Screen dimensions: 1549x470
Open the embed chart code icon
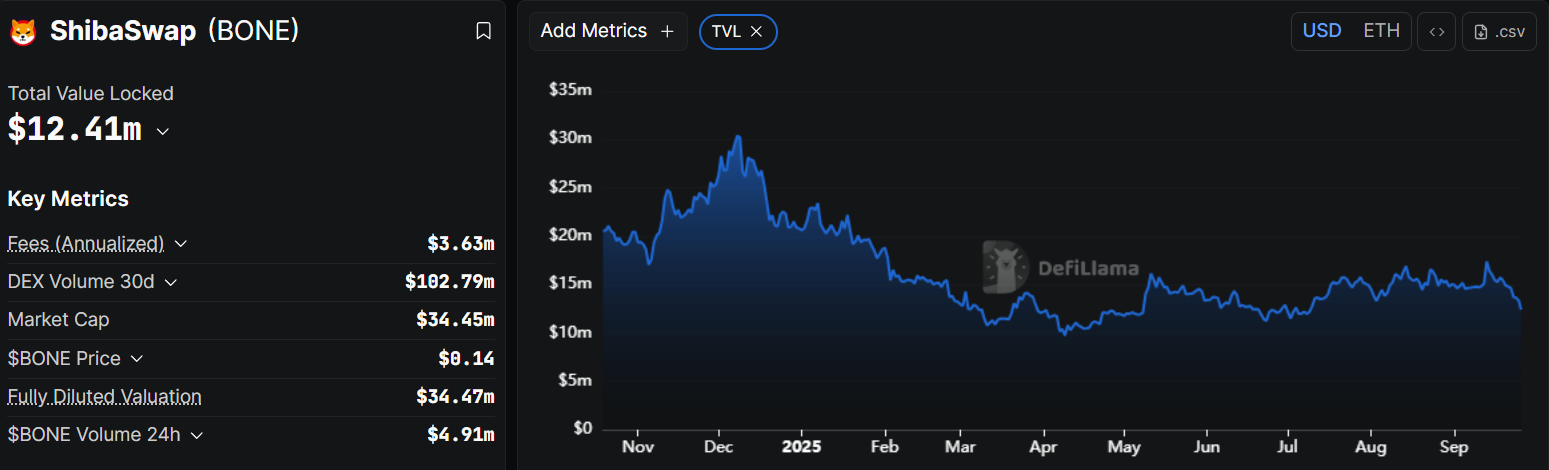[1436, 32]
